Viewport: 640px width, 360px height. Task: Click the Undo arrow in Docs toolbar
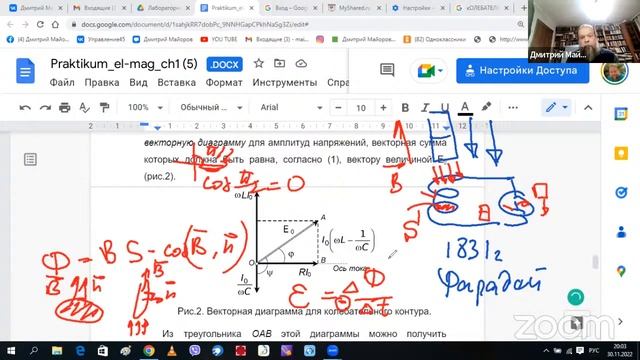(25, 108)
